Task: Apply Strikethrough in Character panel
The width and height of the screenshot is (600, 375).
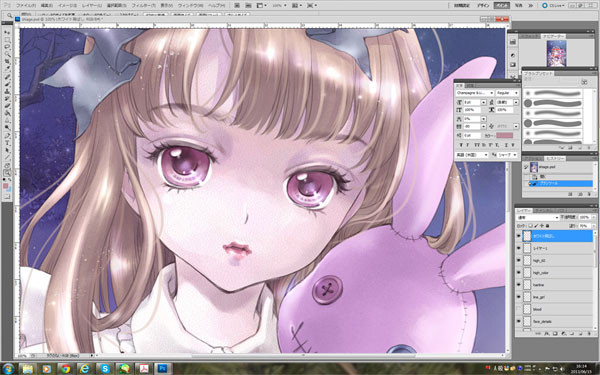Action: pos(513,145)
